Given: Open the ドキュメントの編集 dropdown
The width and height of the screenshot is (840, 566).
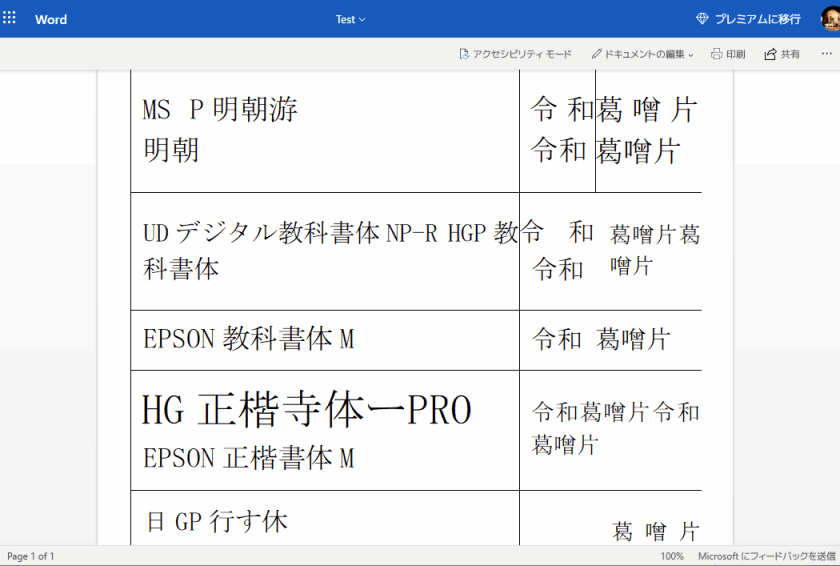Looking at the screenshot, I should tap(642, 54).
